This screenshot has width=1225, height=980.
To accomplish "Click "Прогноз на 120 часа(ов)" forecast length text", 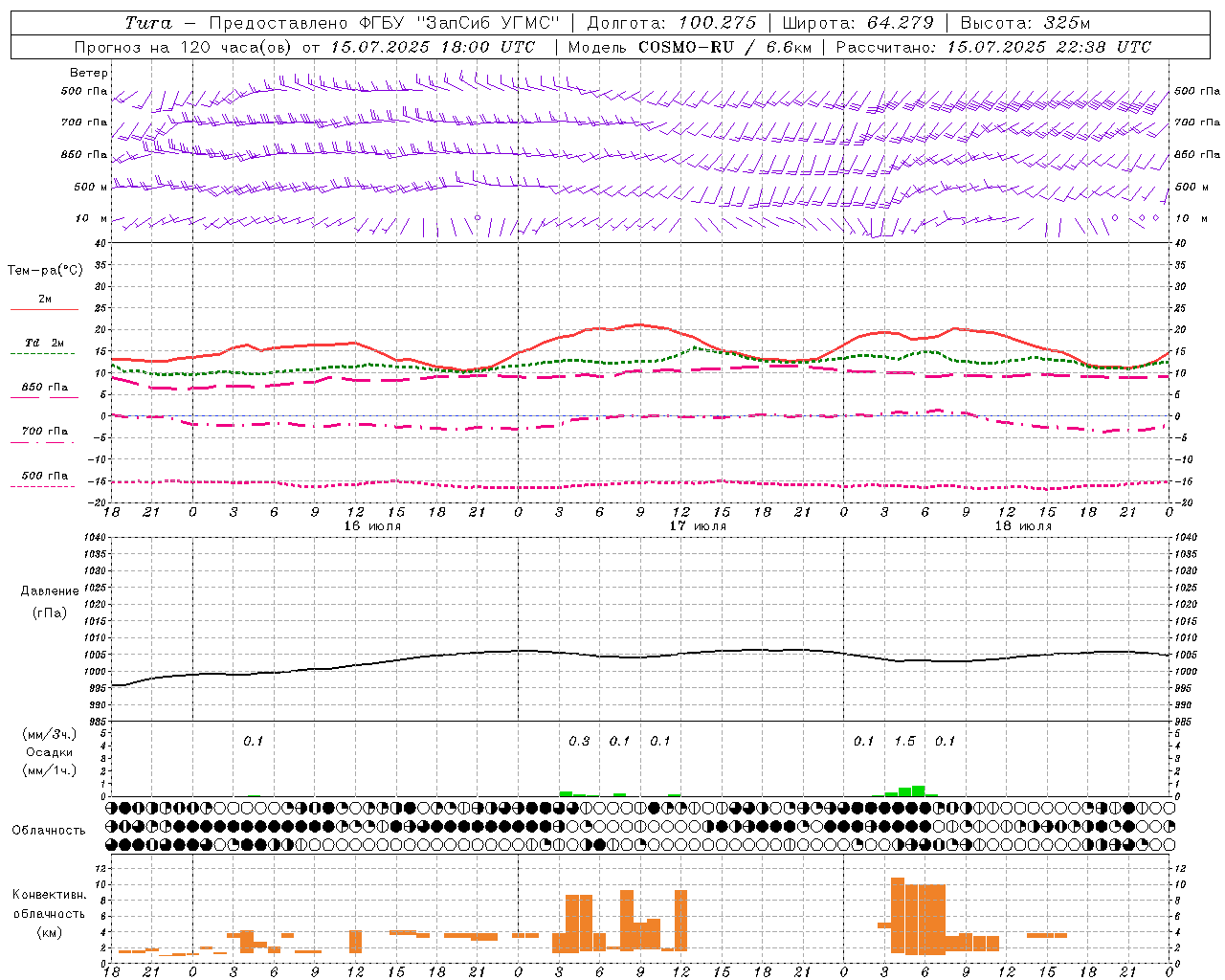I will tap(183, 47).
